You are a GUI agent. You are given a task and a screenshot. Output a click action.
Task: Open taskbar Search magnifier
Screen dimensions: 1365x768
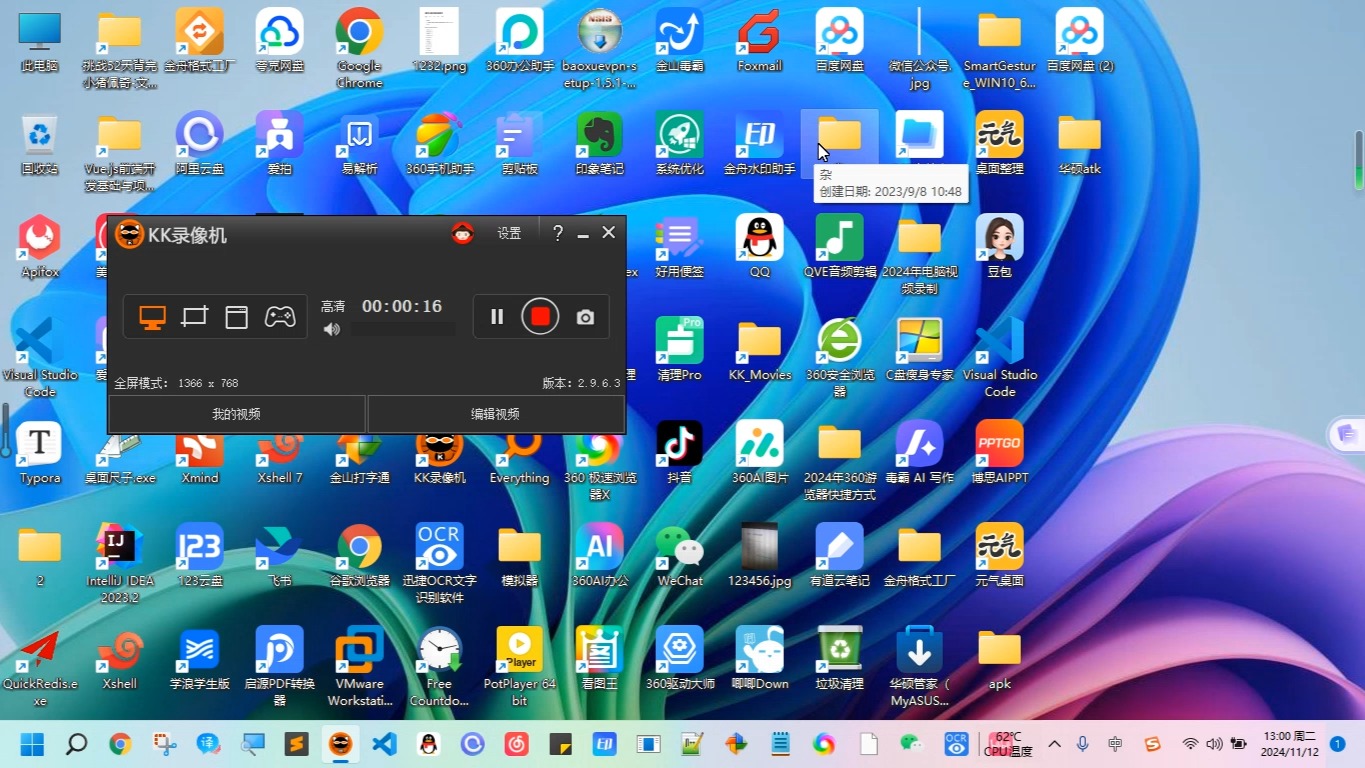(x=76, y=744)
